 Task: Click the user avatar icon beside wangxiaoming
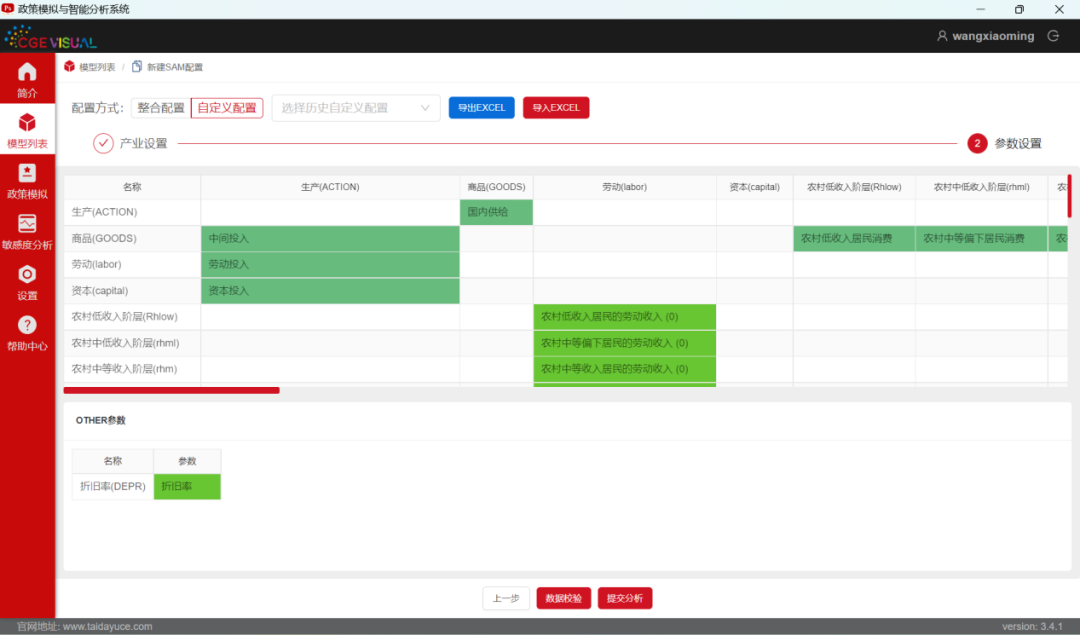point(942,36)
